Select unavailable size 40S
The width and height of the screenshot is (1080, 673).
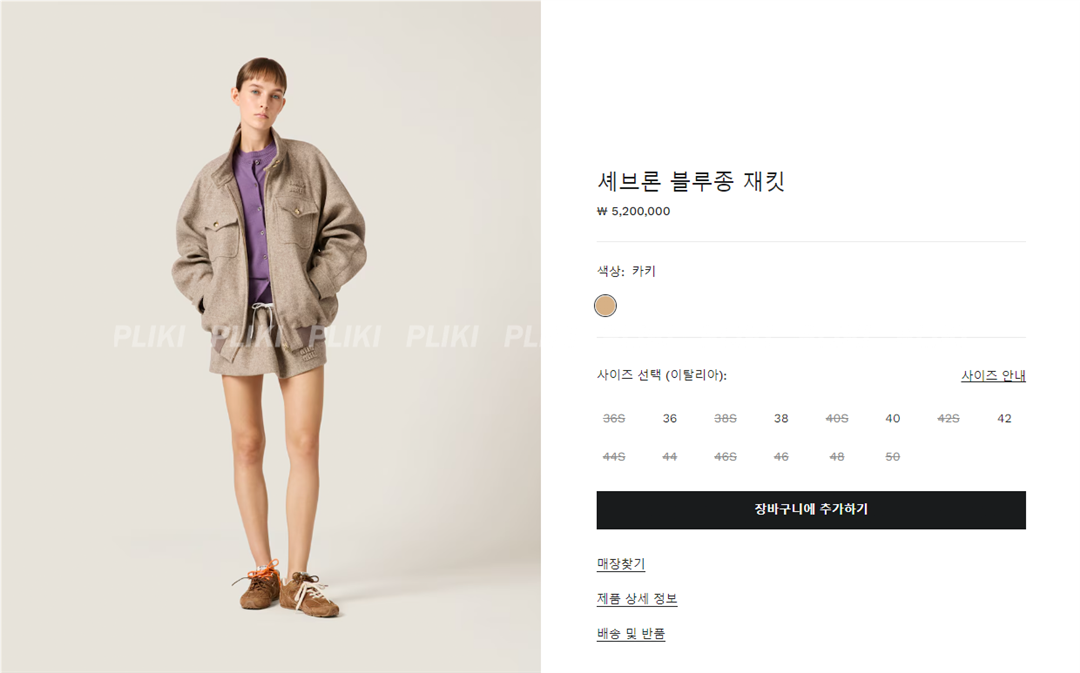pos(837,418)
